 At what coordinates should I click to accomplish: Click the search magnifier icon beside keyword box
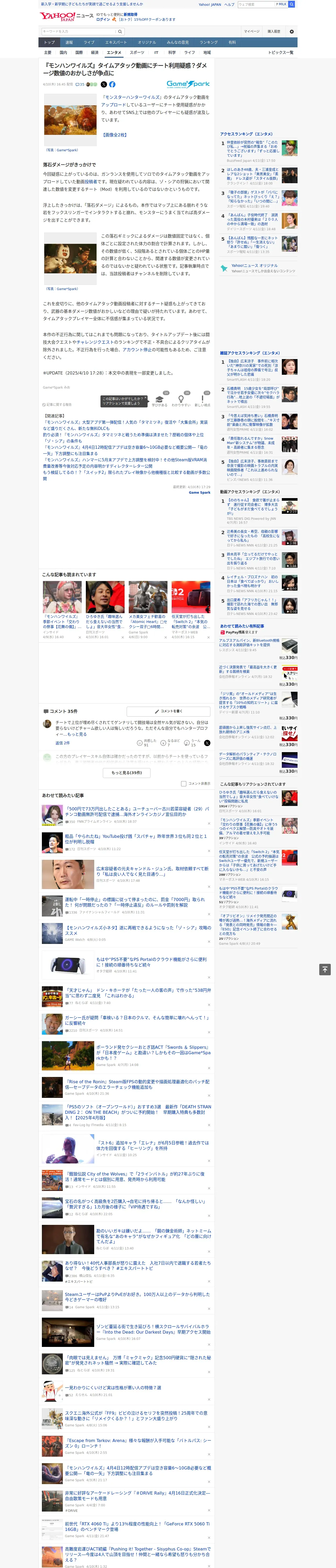[x=120, y=32]
